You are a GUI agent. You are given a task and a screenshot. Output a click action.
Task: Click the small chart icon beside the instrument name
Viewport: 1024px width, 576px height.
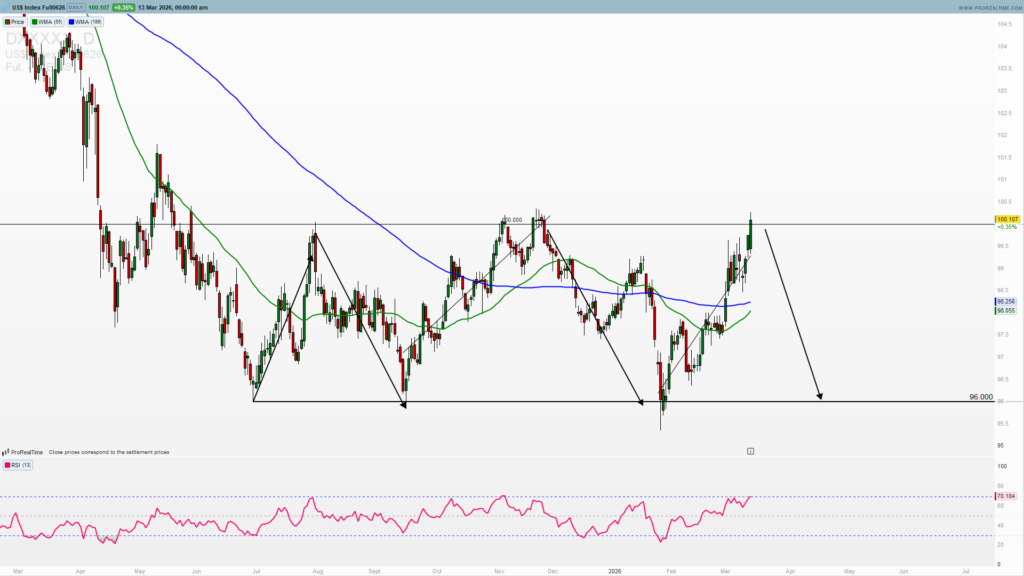click(7, 7)
